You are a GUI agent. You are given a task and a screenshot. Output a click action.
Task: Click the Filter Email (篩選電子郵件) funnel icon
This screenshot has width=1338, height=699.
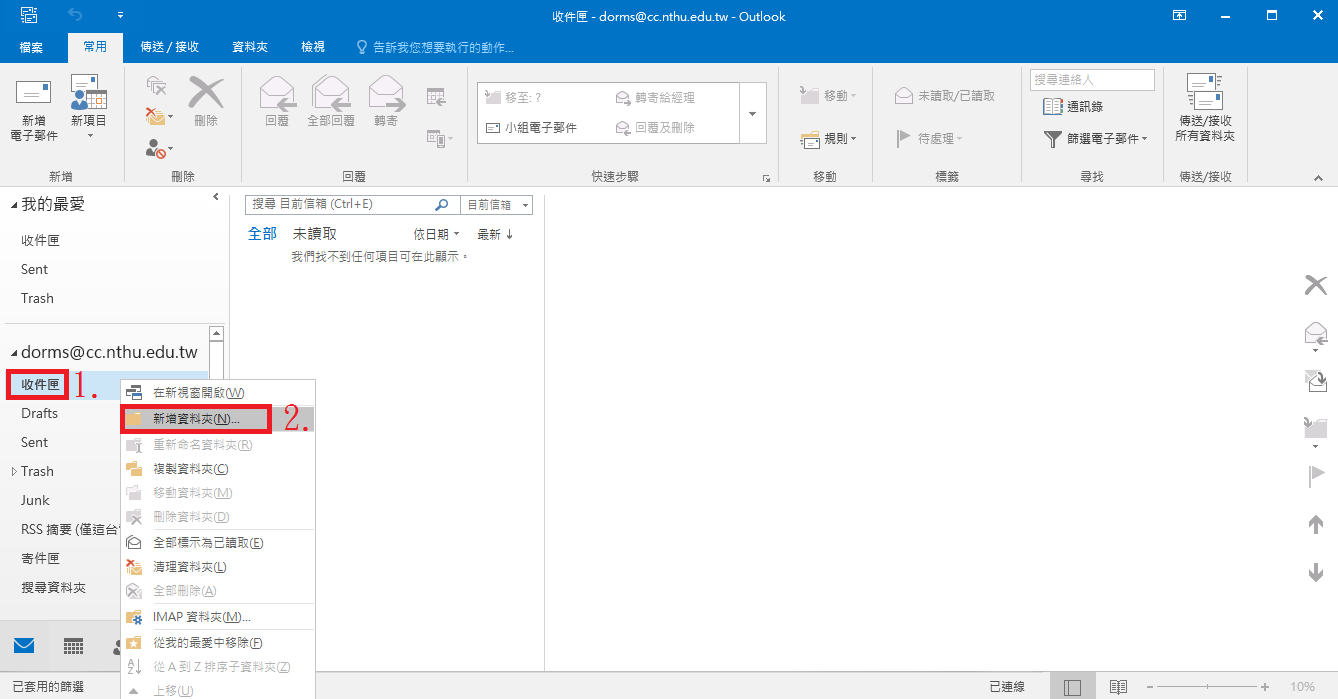1053,139
